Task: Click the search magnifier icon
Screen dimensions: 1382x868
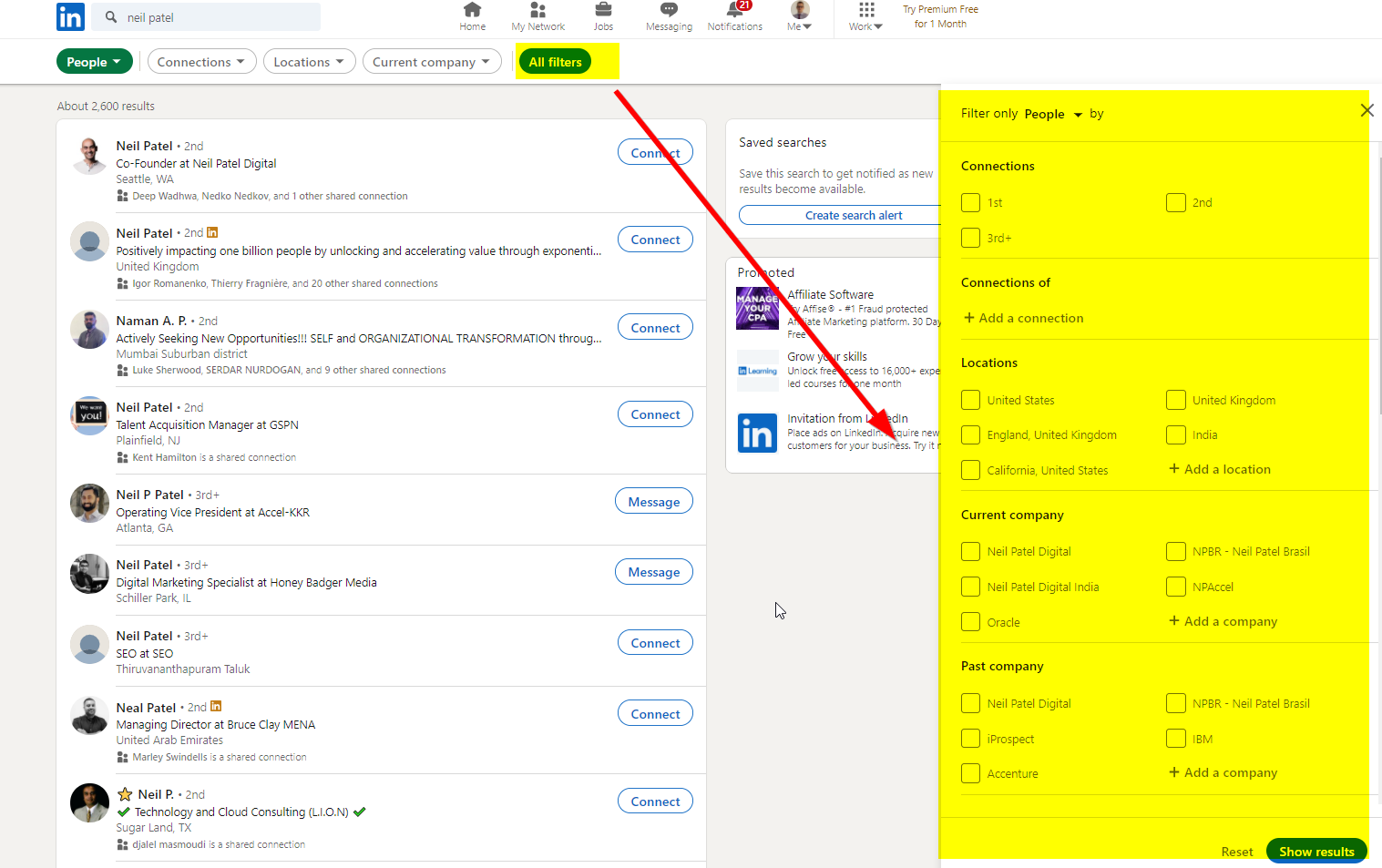Action: [111, 16]
